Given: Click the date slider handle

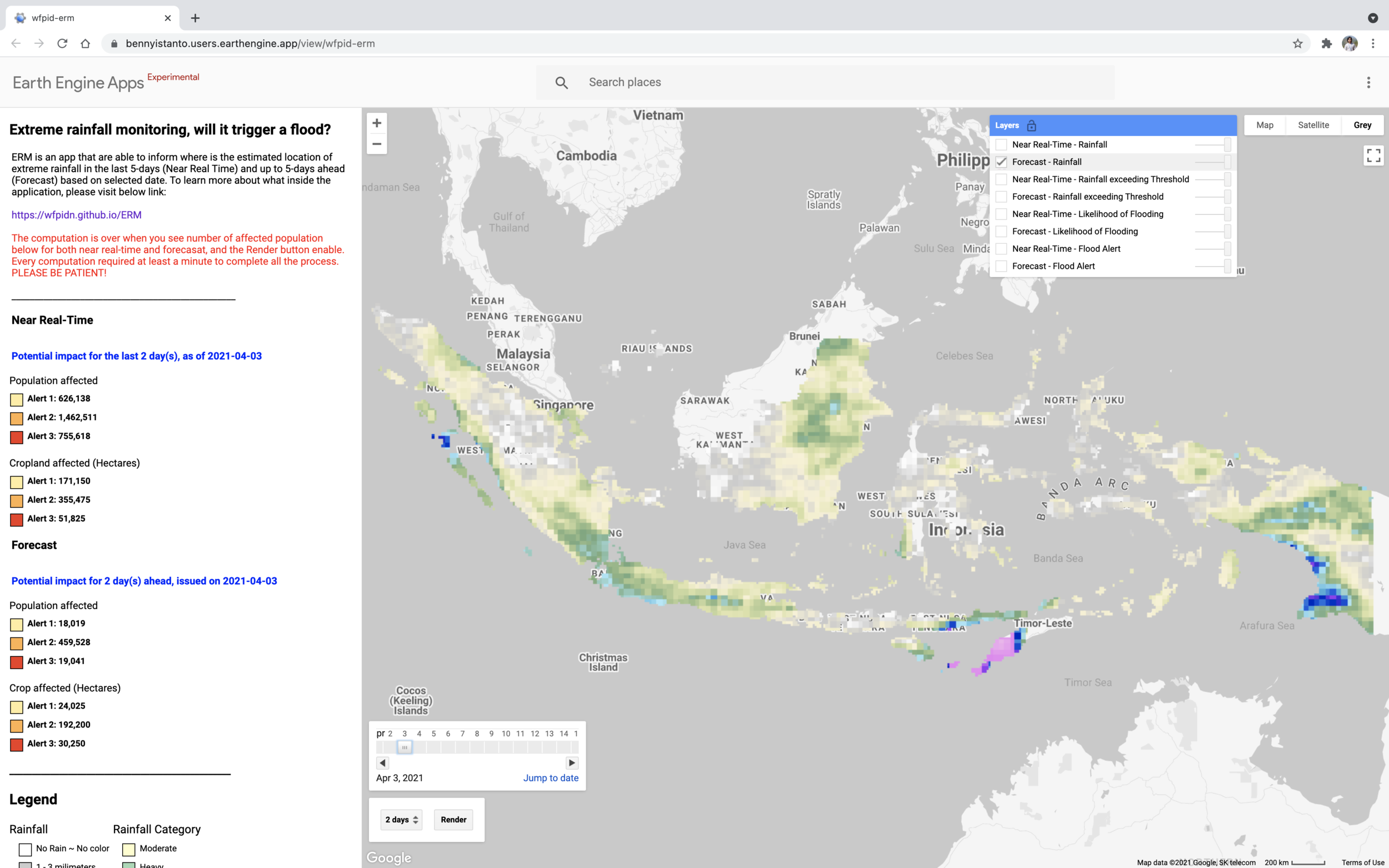Looking at the screenshot, I should [405, 747].
